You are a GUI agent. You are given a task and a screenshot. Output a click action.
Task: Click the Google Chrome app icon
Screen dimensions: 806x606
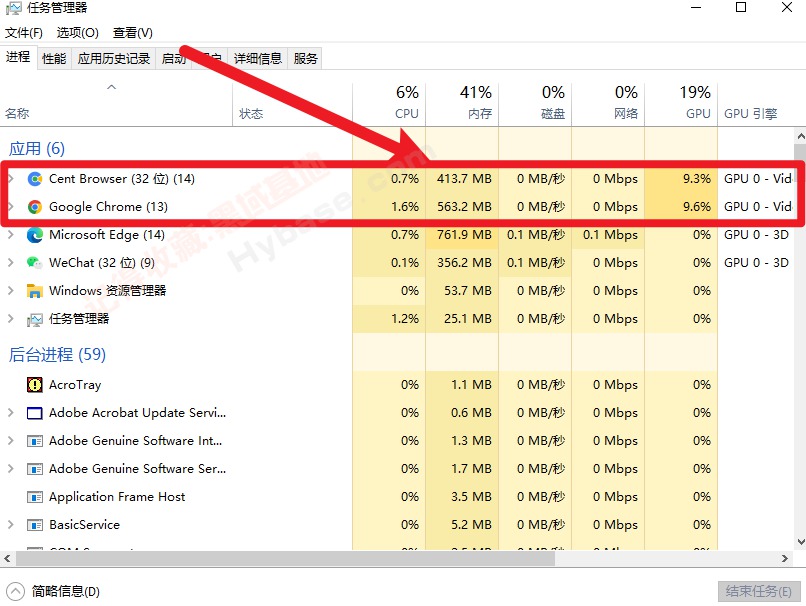point(34,207)
